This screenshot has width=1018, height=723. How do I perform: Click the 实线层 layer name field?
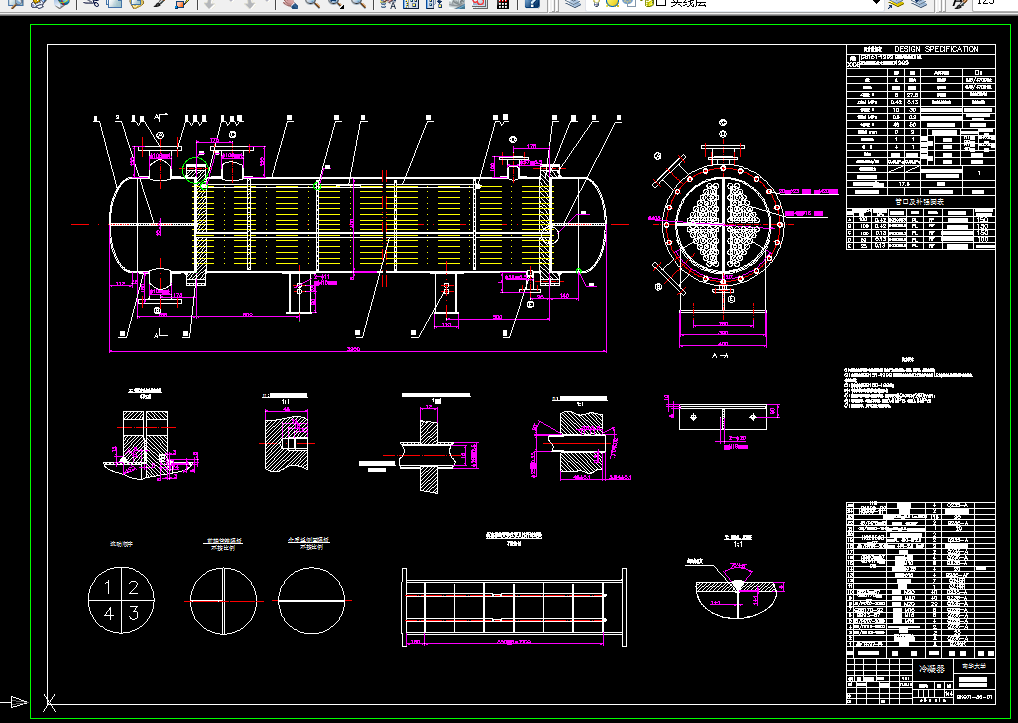coord(688,3)
